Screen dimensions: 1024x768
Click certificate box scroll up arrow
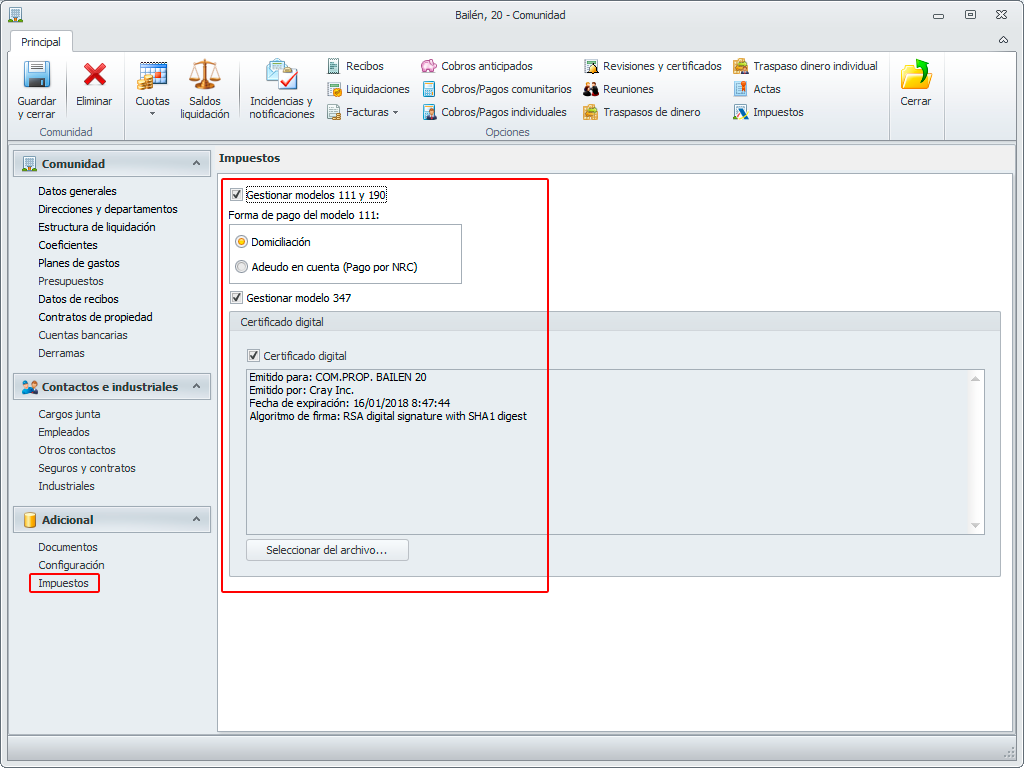975,379
